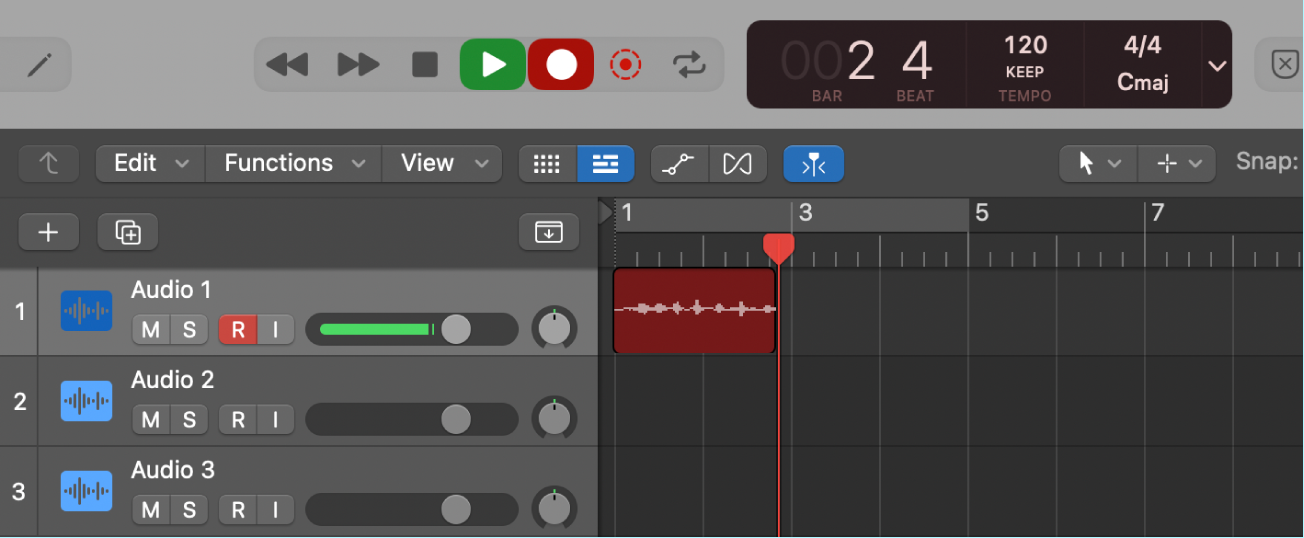Screen dimensions: 1304x538
Task: Click the bar position display
Action: pyautogui.click(x=827, y=62)
